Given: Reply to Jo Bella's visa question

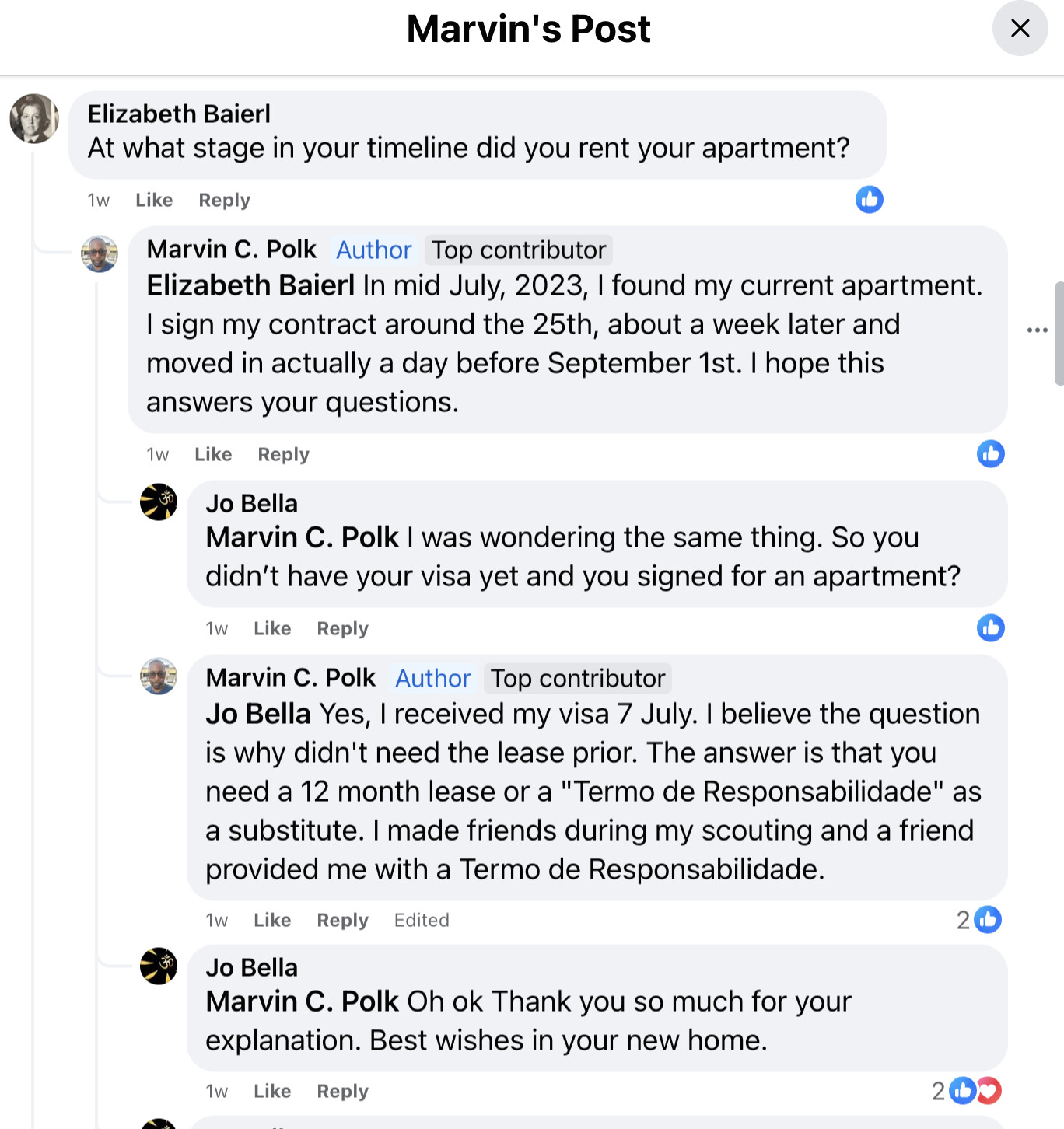Looking at the screenshot, I should tap(342, 629).
